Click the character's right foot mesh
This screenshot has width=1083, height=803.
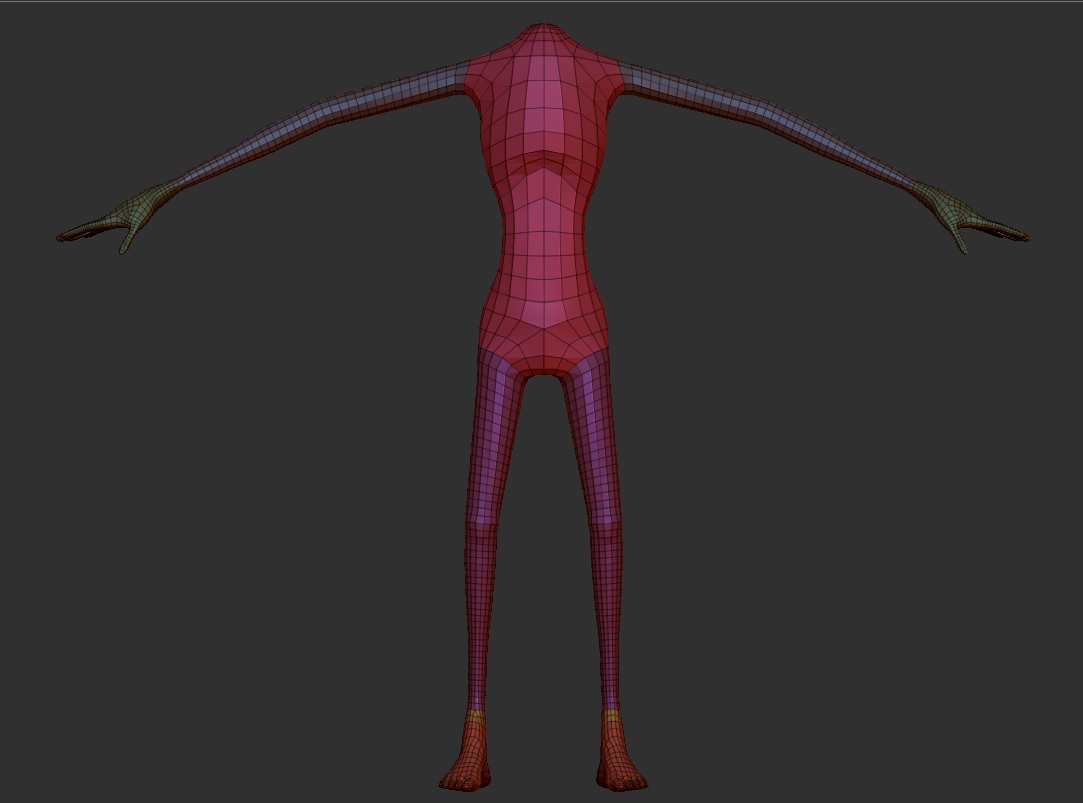618,765
